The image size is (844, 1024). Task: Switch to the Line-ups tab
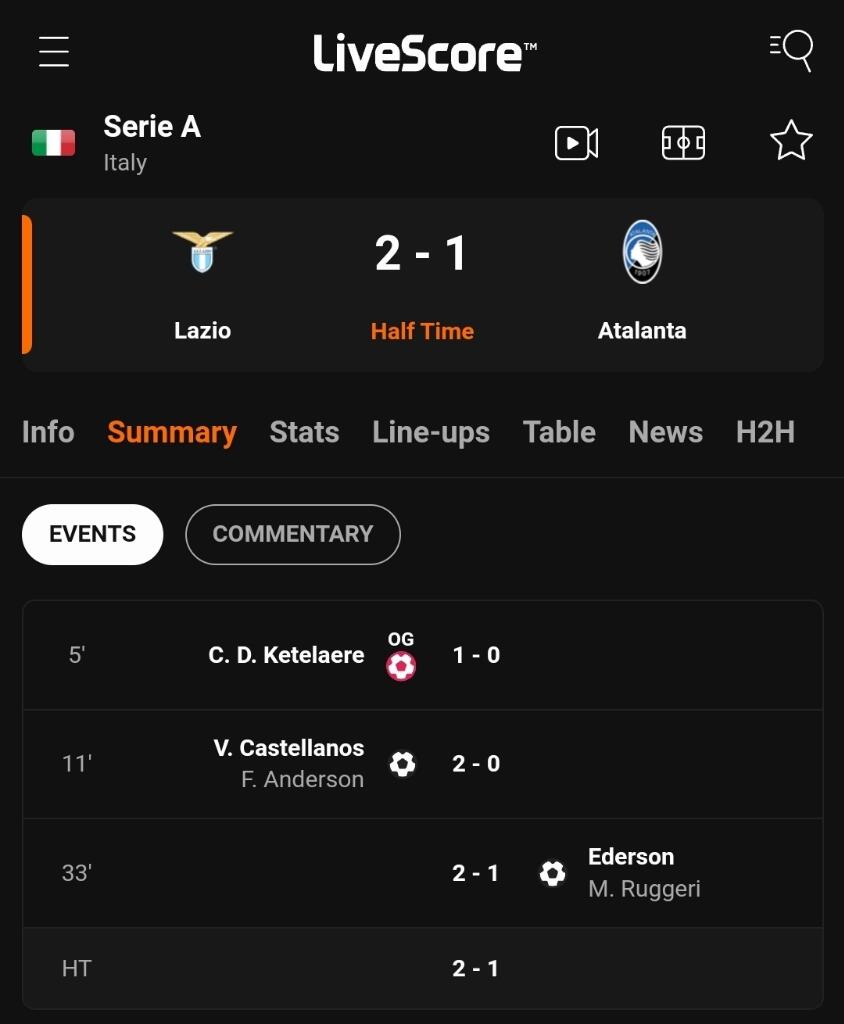point(431,432)
